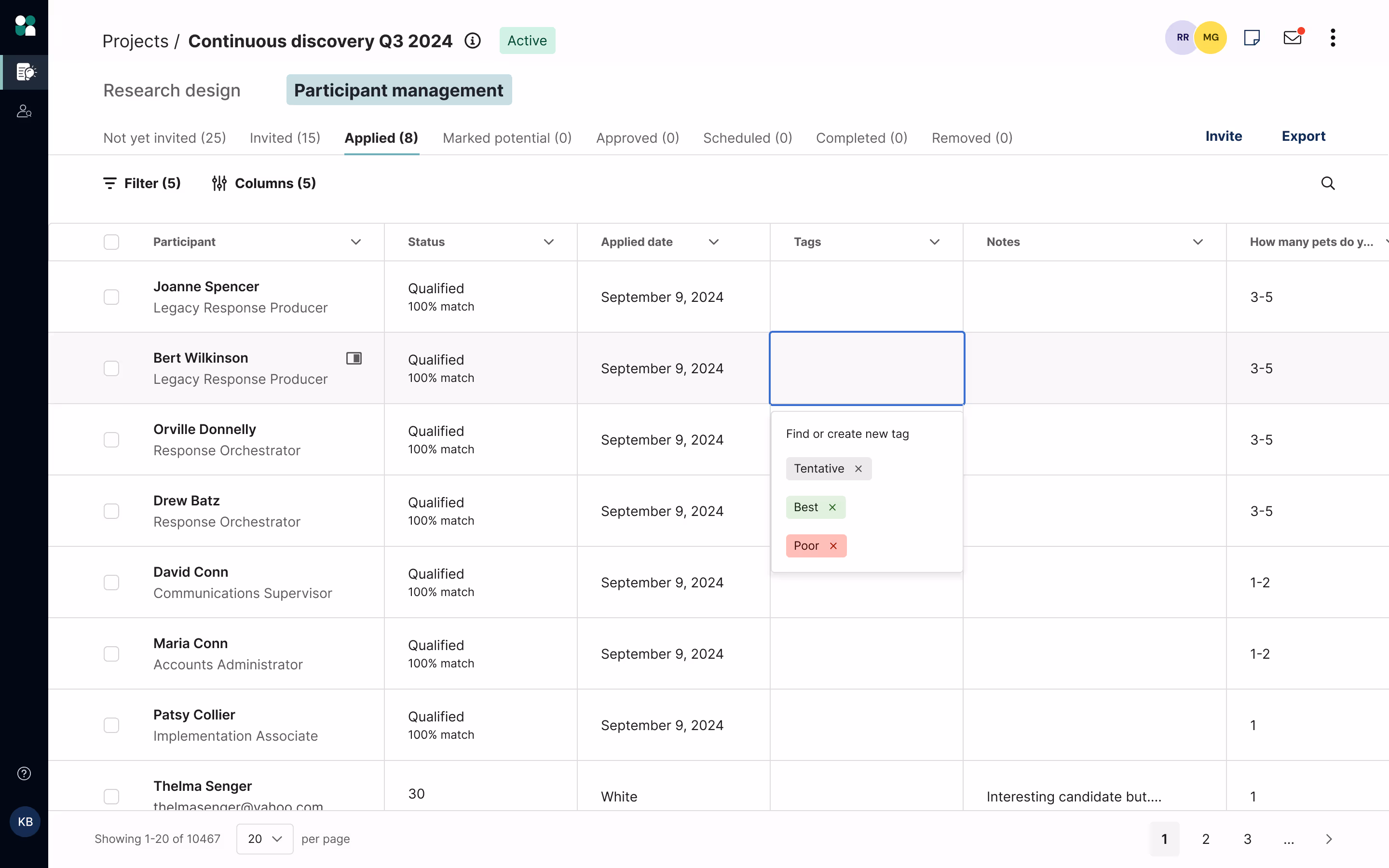The width and height of the screenshot is (1389, 868).
Task: Open the Research design tab
Action: (x=172, y=90)
